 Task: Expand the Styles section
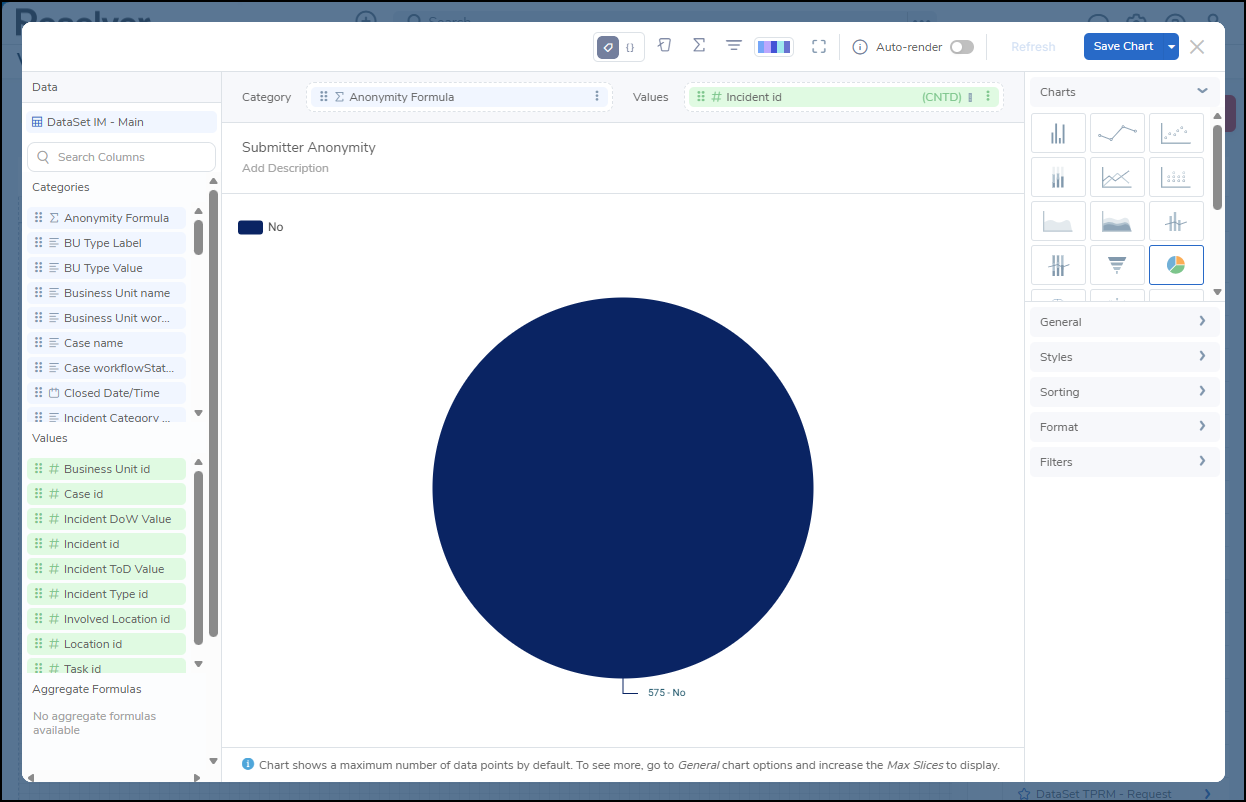pos(1124,357)
